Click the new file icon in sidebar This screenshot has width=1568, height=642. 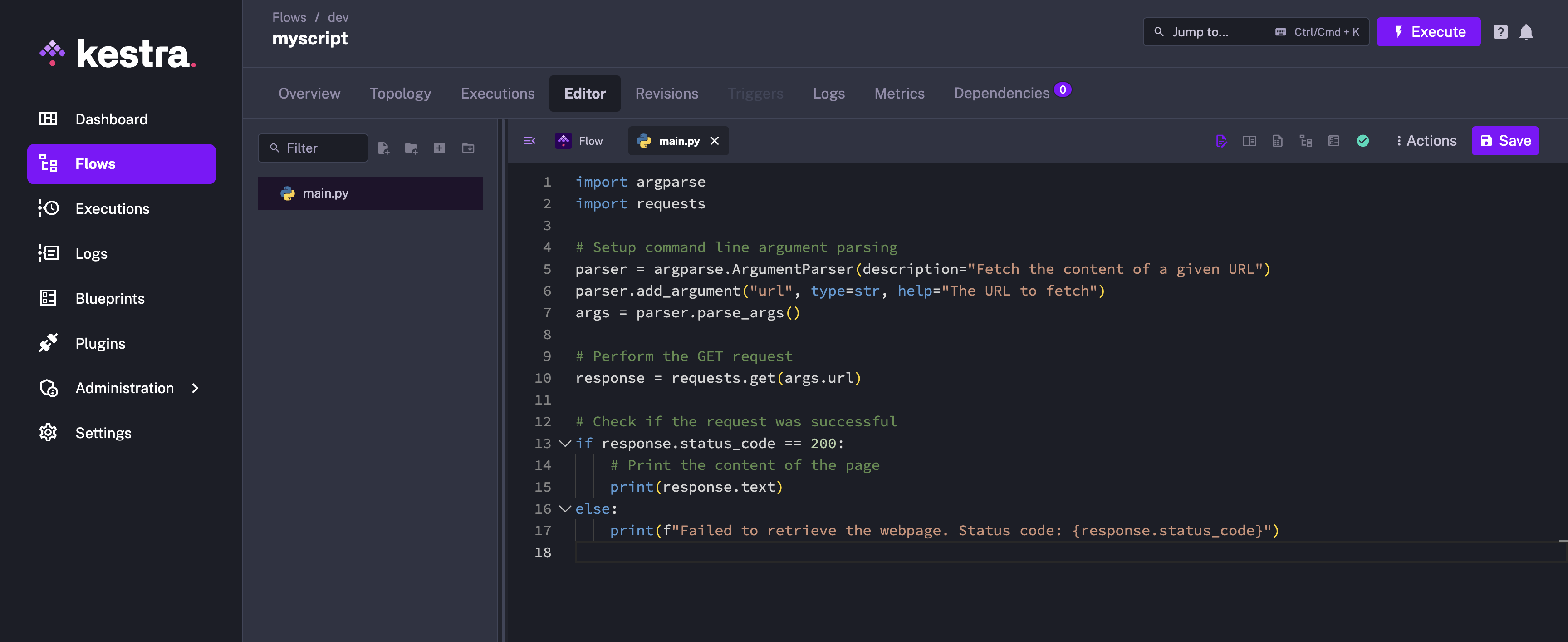click(383, 147)
